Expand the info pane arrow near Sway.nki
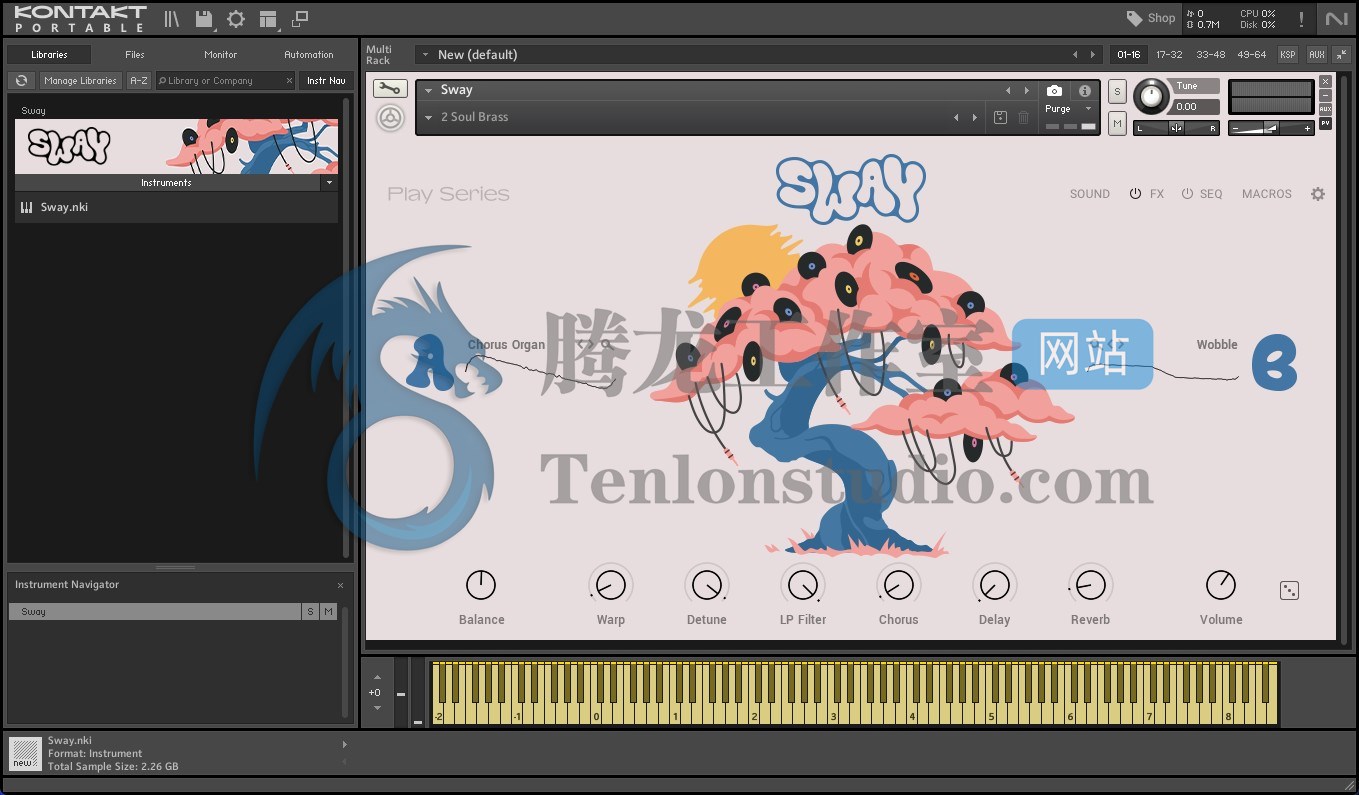 (x=344, y=744)
